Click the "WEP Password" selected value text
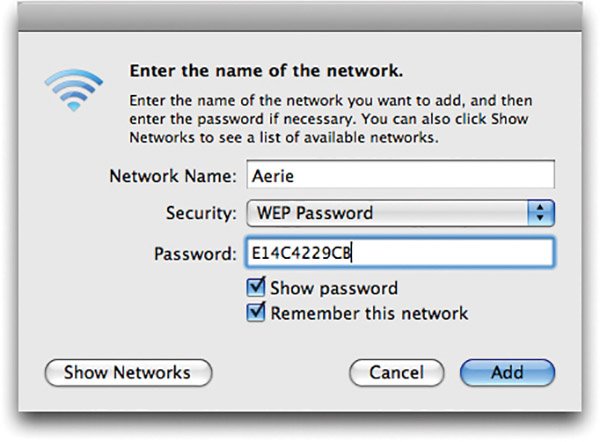Viewport: 600px width, 442px height. point(315,213)
